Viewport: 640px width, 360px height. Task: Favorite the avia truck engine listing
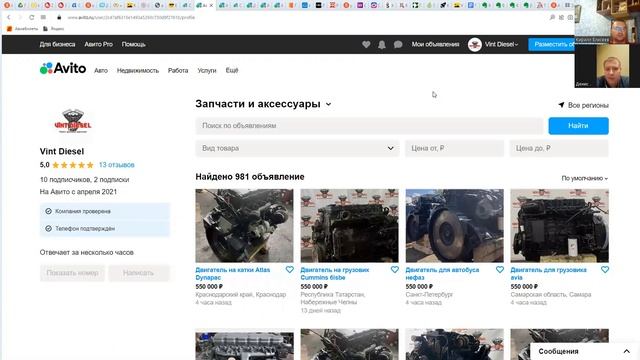605,269
